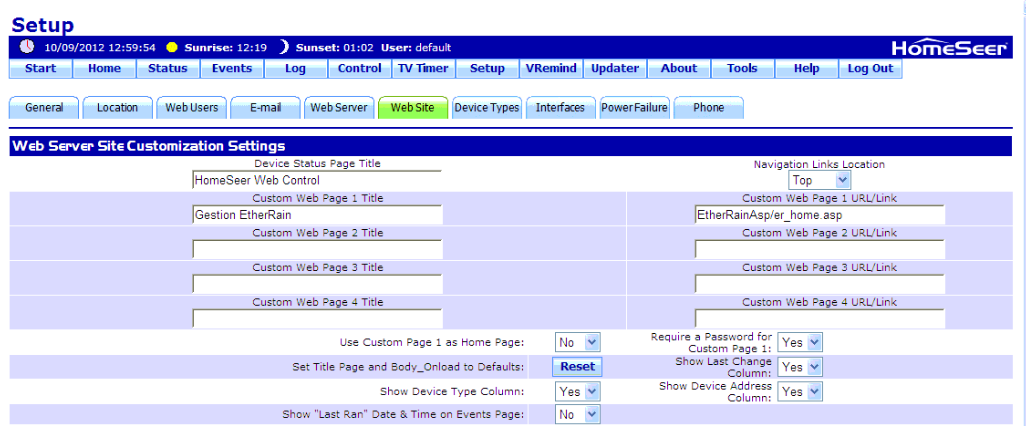This screenshot has height=426, width=1026.
Task: Switch to the Location tab
Action: click(x=118, y=108)
